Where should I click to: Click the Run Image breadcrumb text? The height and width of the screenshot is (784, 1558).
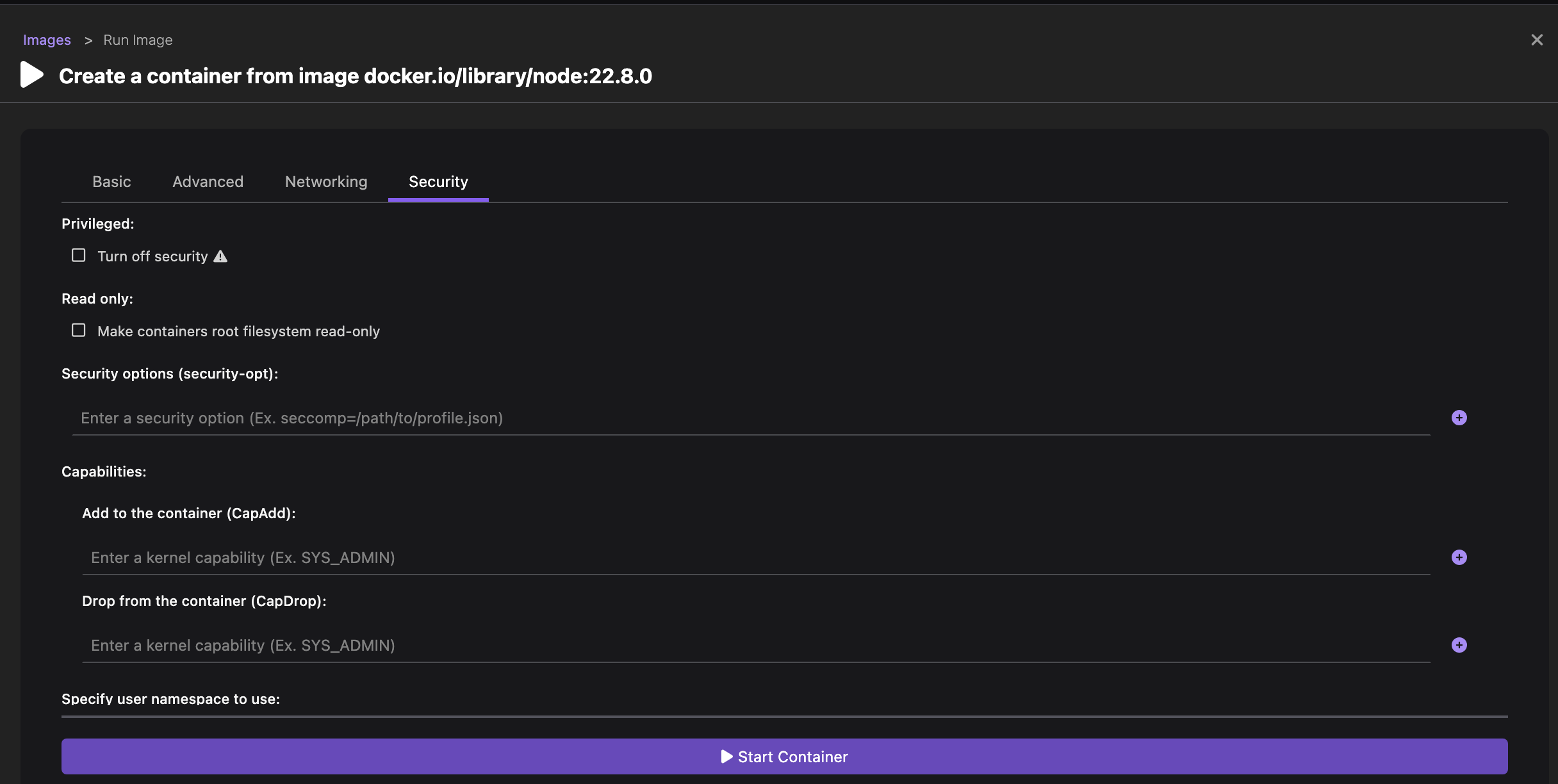[x=138, y=40]
